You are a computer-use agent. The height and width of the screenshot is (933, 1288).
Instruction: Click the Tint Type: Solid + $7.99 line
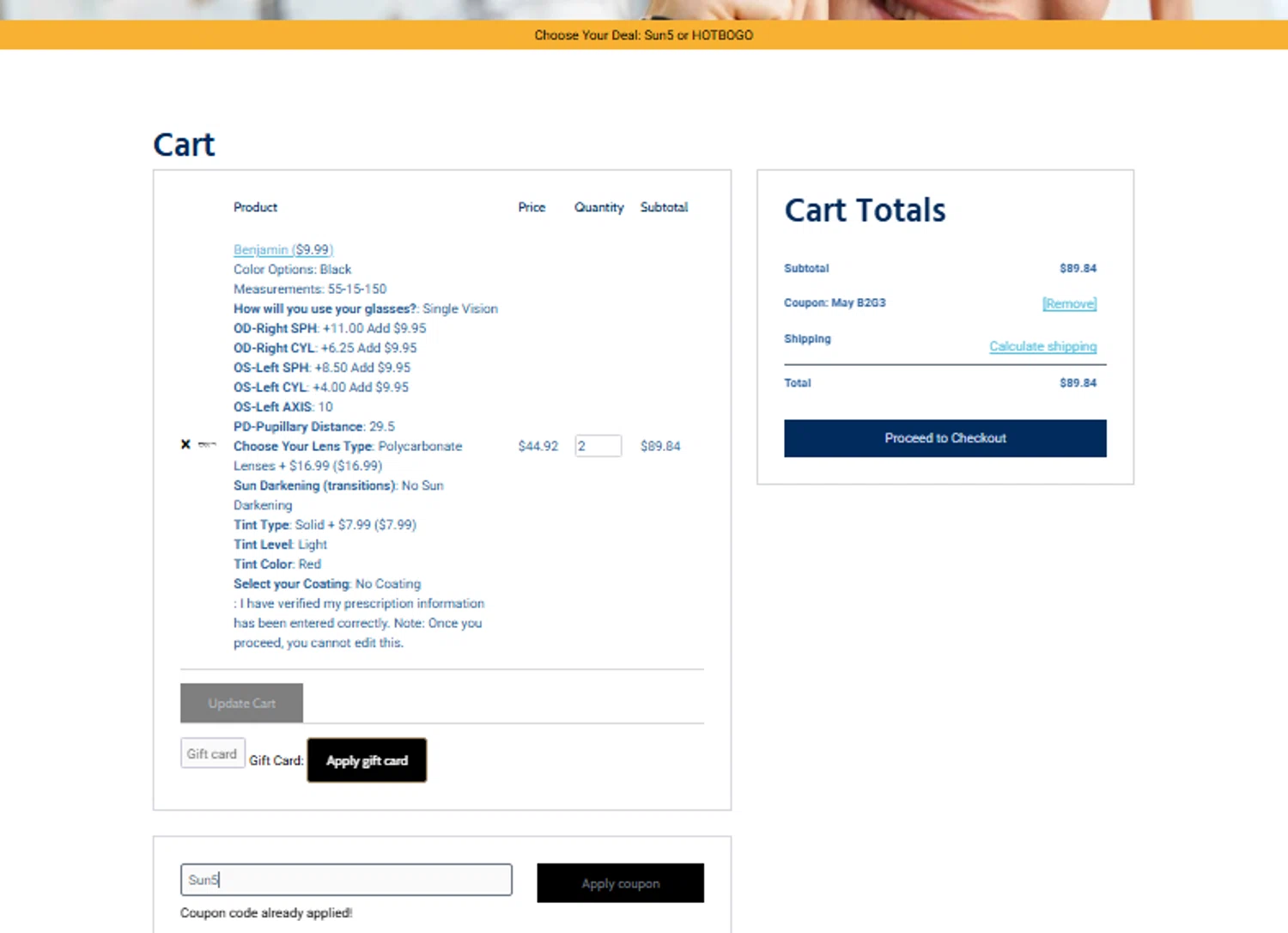click(325, 525)
